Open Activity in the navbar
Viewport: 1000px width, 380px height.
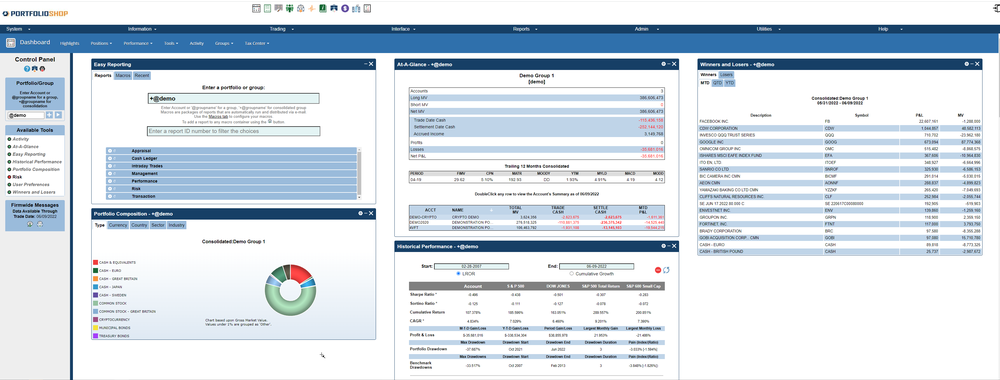(196, 43)
